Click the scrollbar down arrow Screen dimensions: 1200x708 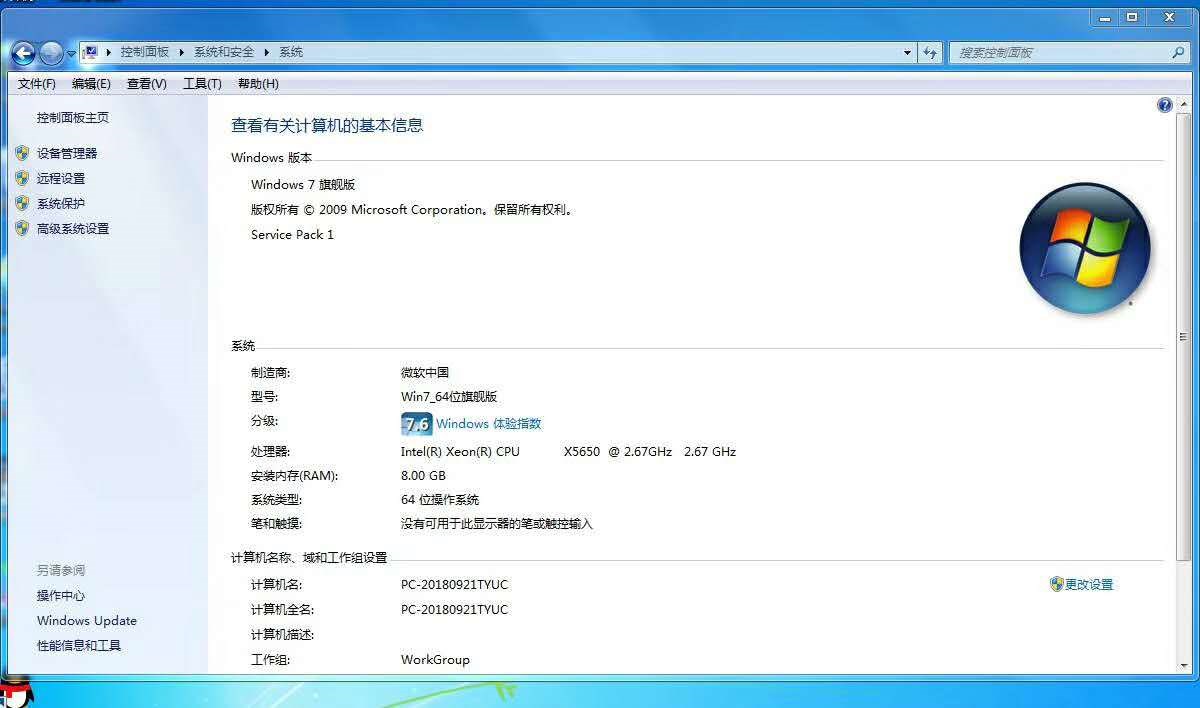tap(1184, 664)
